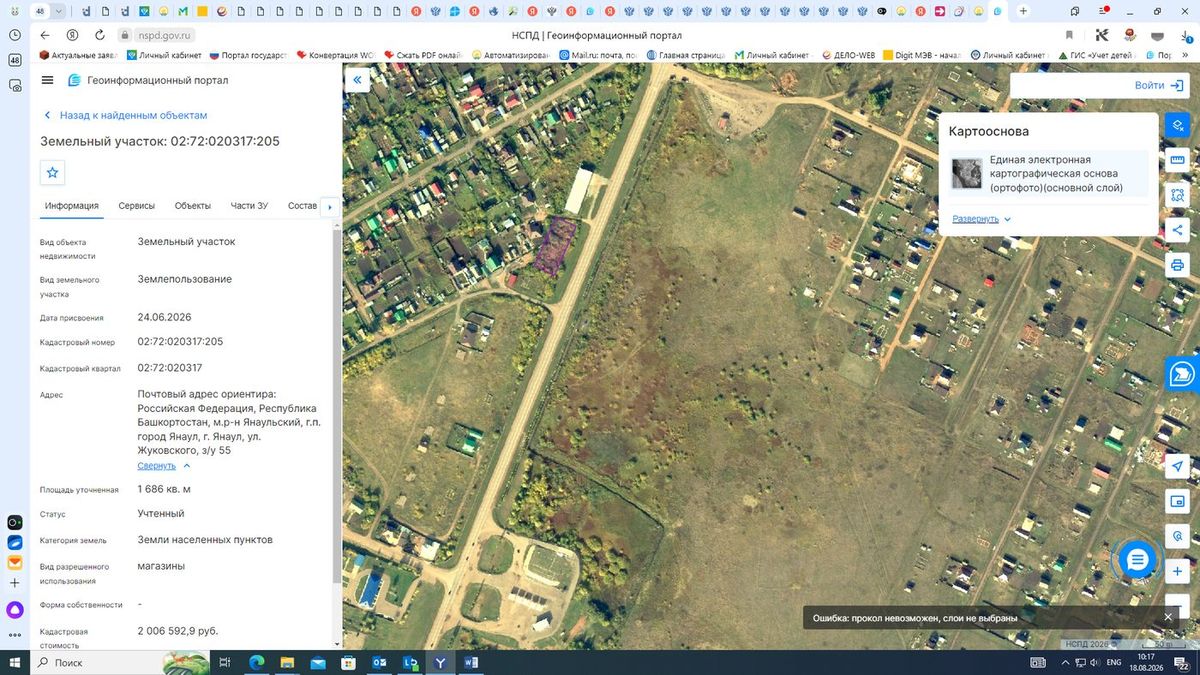Screen dimensions: 1200x675
Task: Collapse the left information panel
Action: point(358,80)
